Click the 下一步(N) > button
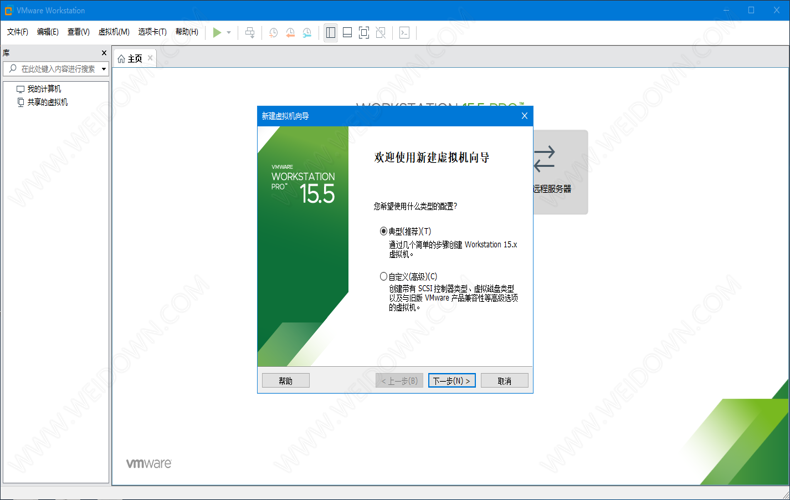Image resolution: width=790 pixels, height=500 pixels. [451, 381]
